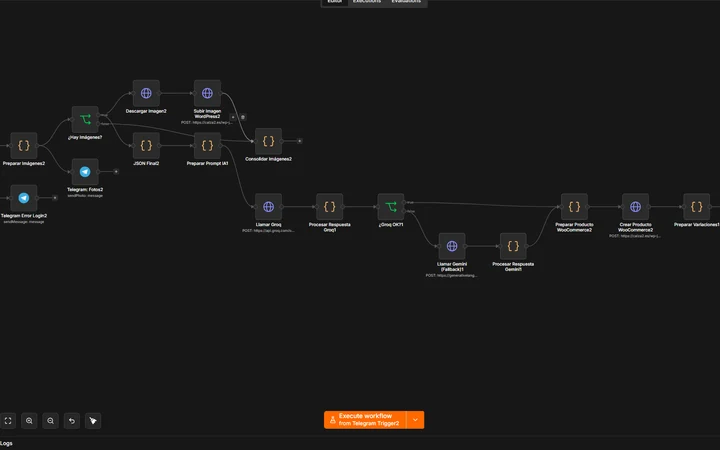
Task: Click the Descargar Imagen2 label
Action: click(146, 111)
